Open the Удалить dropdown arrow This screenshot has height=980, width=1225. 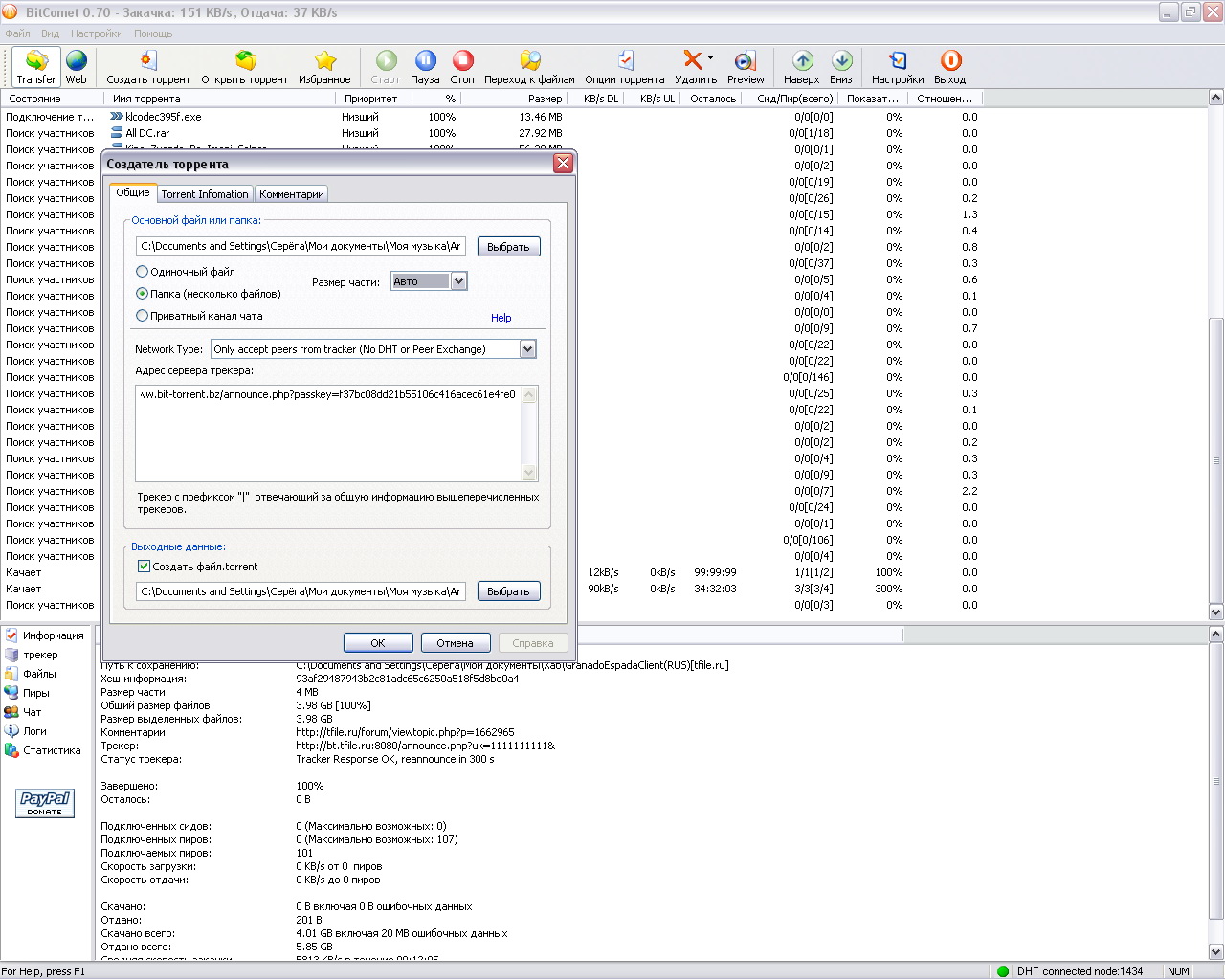point(710,59)
